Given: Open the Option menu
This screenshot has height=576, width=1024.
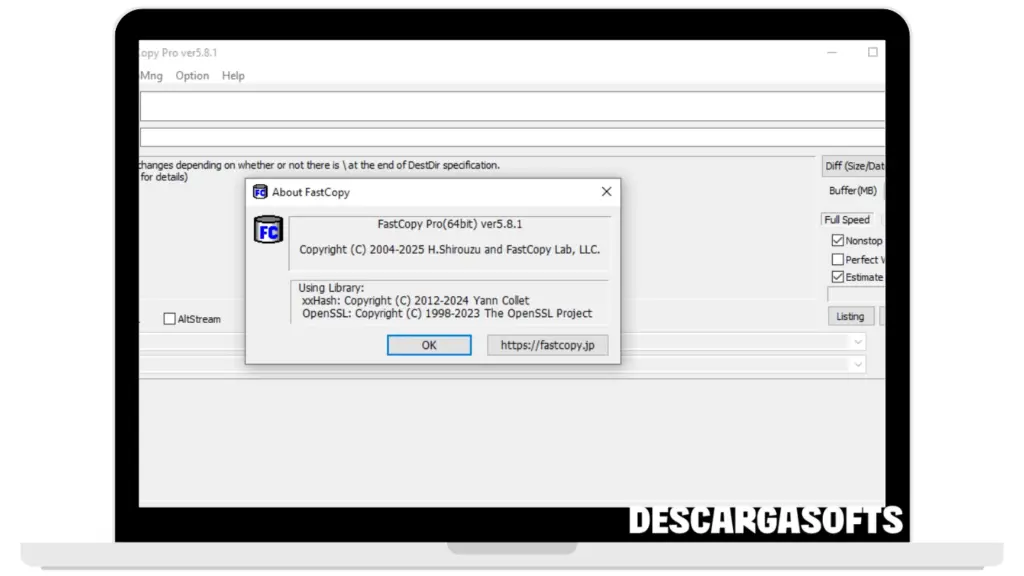Looking at the screenshot, I should point(192,76).
